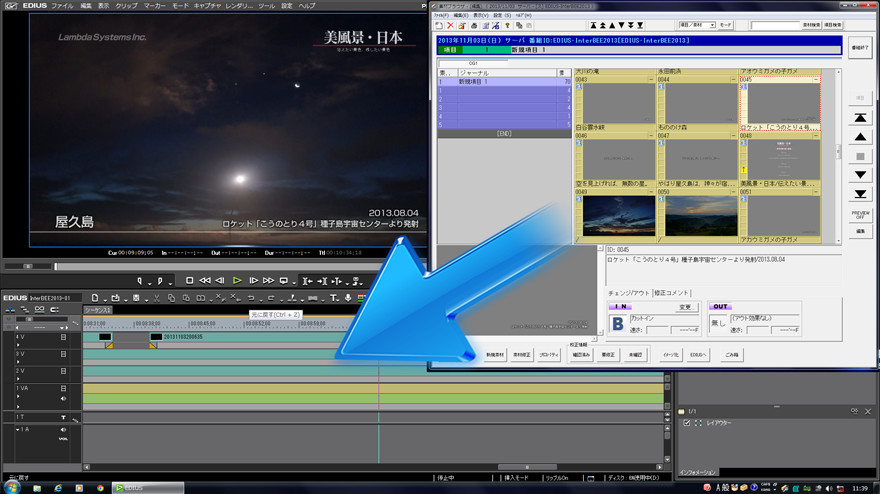Open 設定(S) menu in browser window
The width and height of the screenshot is (880, 494).
click(502, 15)
